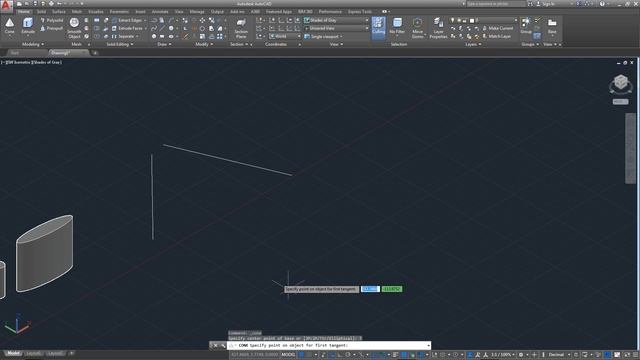Open the World coordinate system dropdown
Screen dimensions: 640x360
point(284,36)
